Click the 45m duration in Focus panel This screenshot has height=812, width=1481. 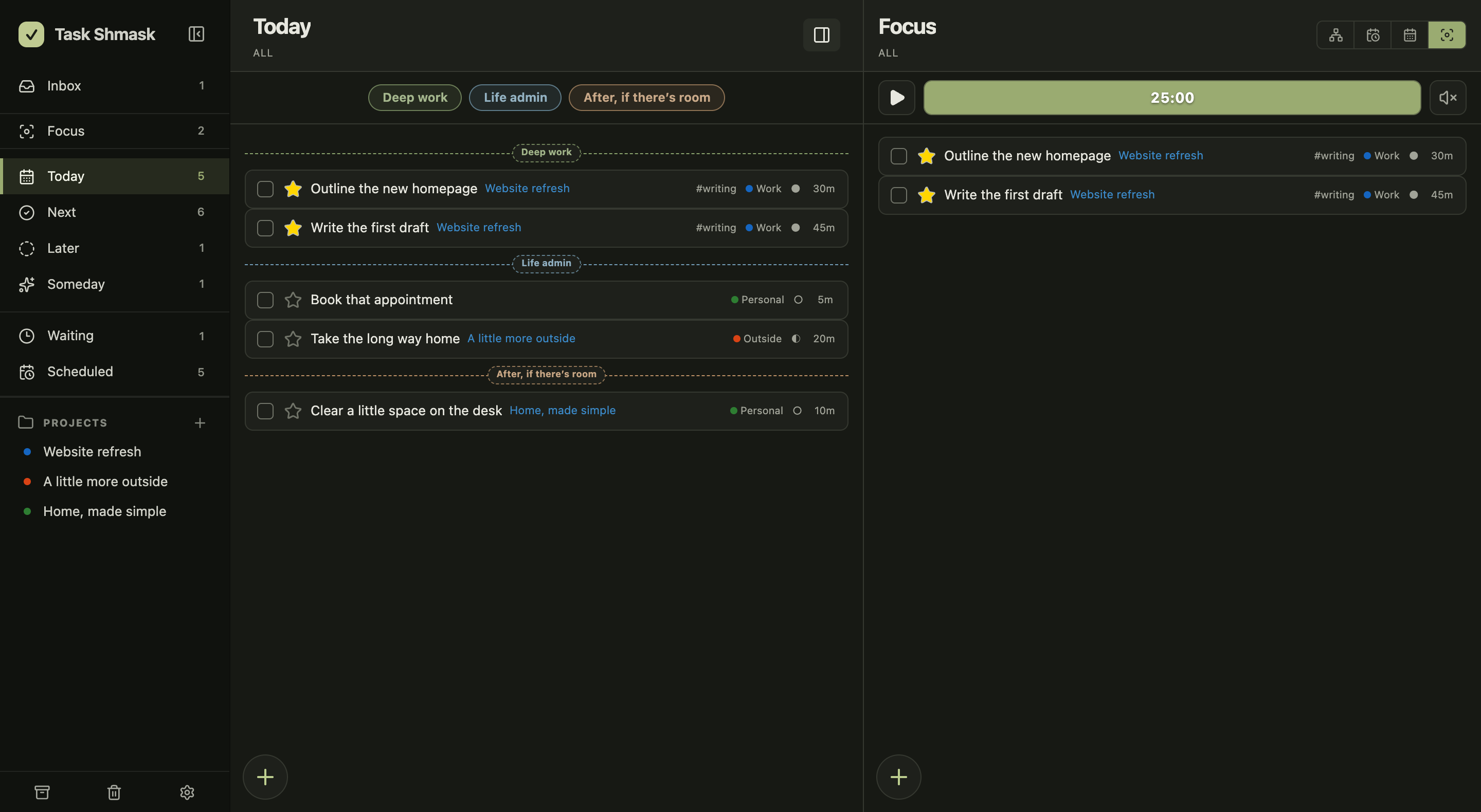coord(1441,195)
